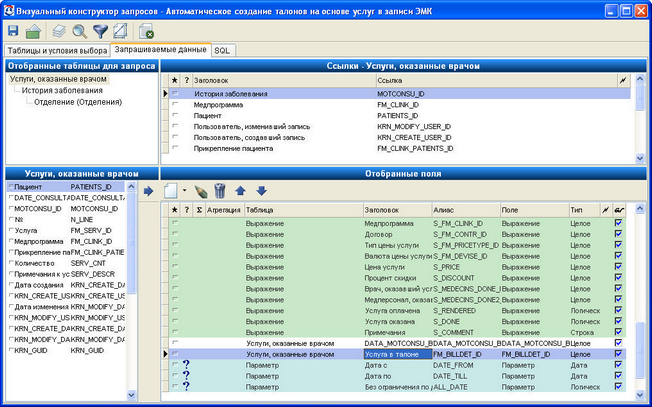
Task: Click the new field page icon
Action: 170,191
